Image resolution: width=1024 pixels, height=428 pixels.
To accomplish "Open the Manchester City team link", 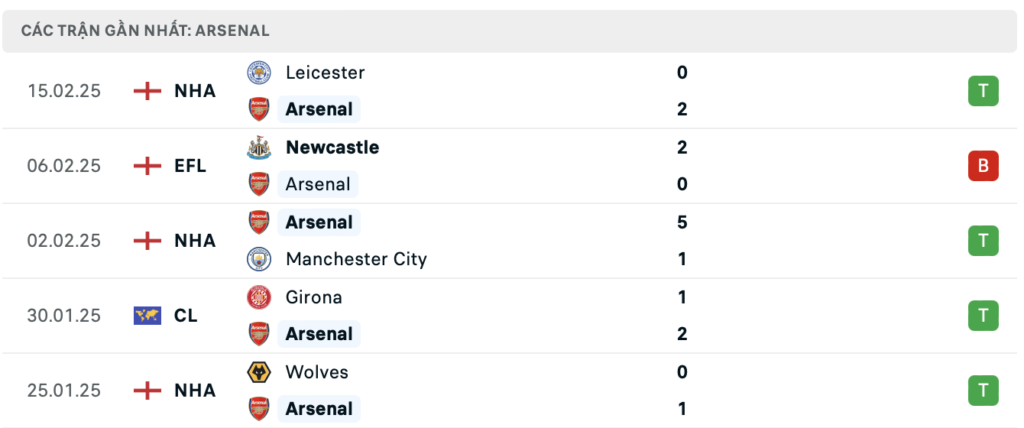I will pos(356,259).
